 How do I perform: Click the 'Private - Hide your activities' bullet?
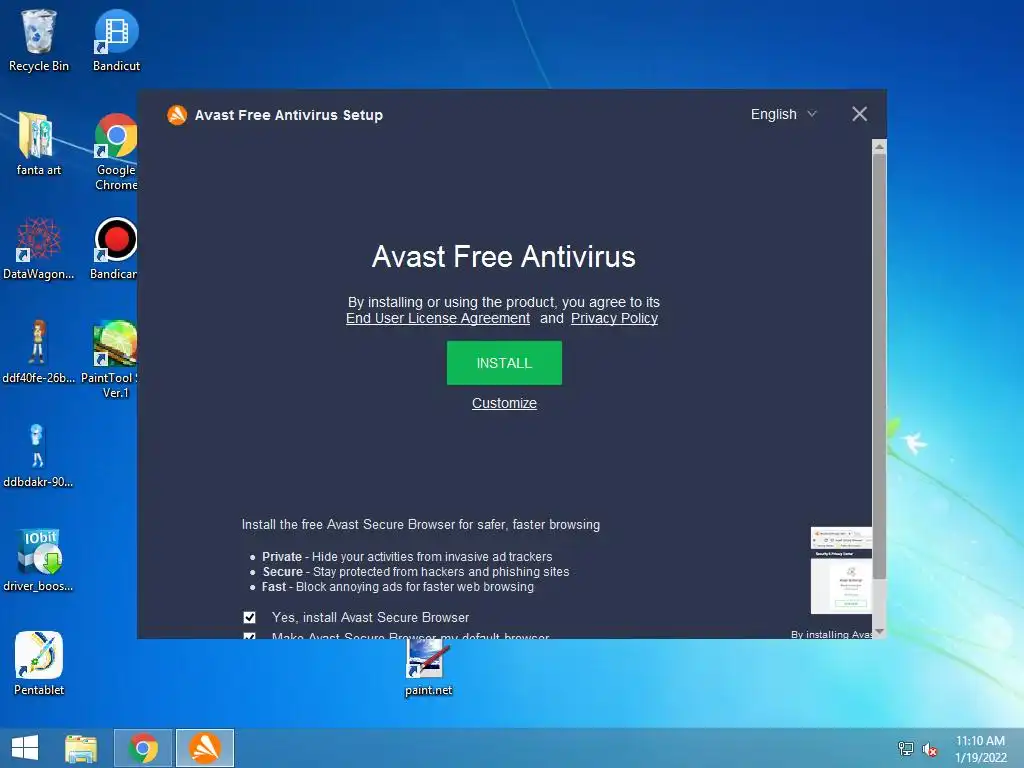407,556
